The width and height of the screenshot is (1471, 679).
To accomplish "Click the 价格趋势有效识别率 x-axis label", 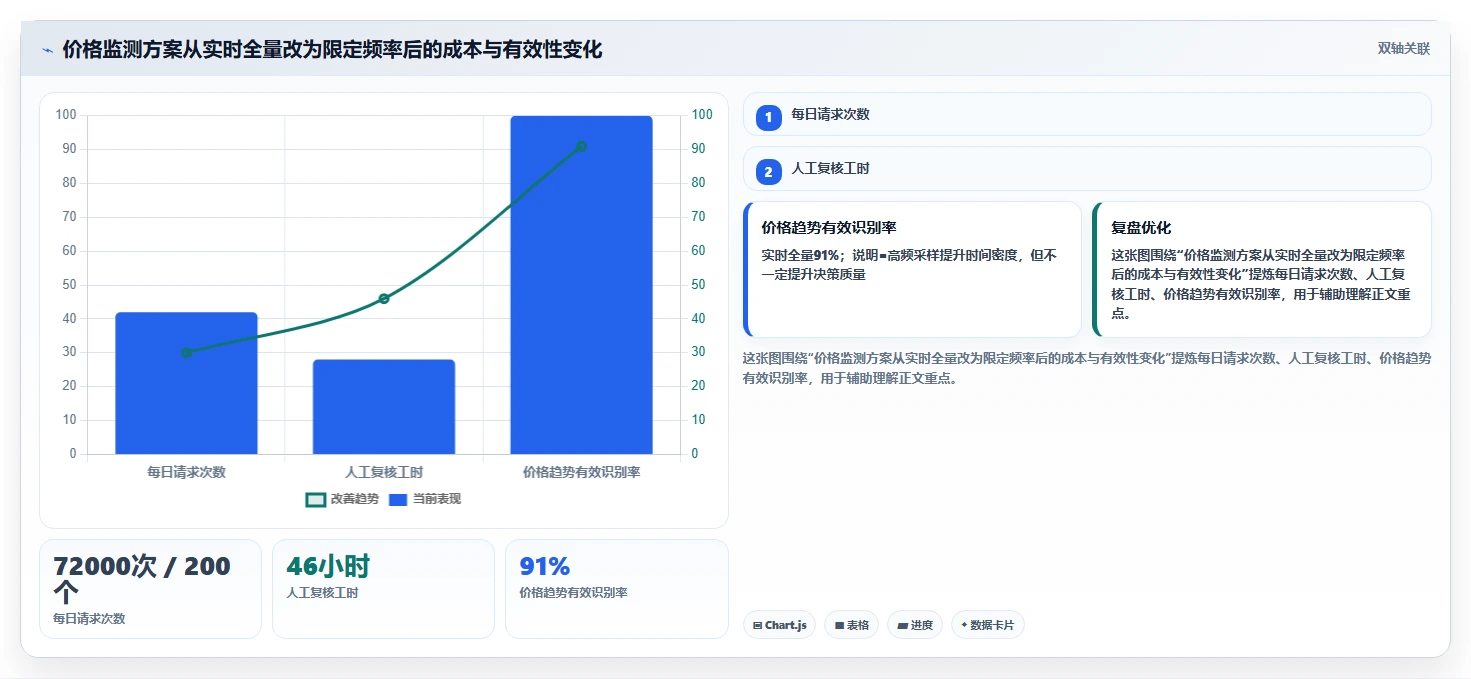I will click(x=581, y=472).
